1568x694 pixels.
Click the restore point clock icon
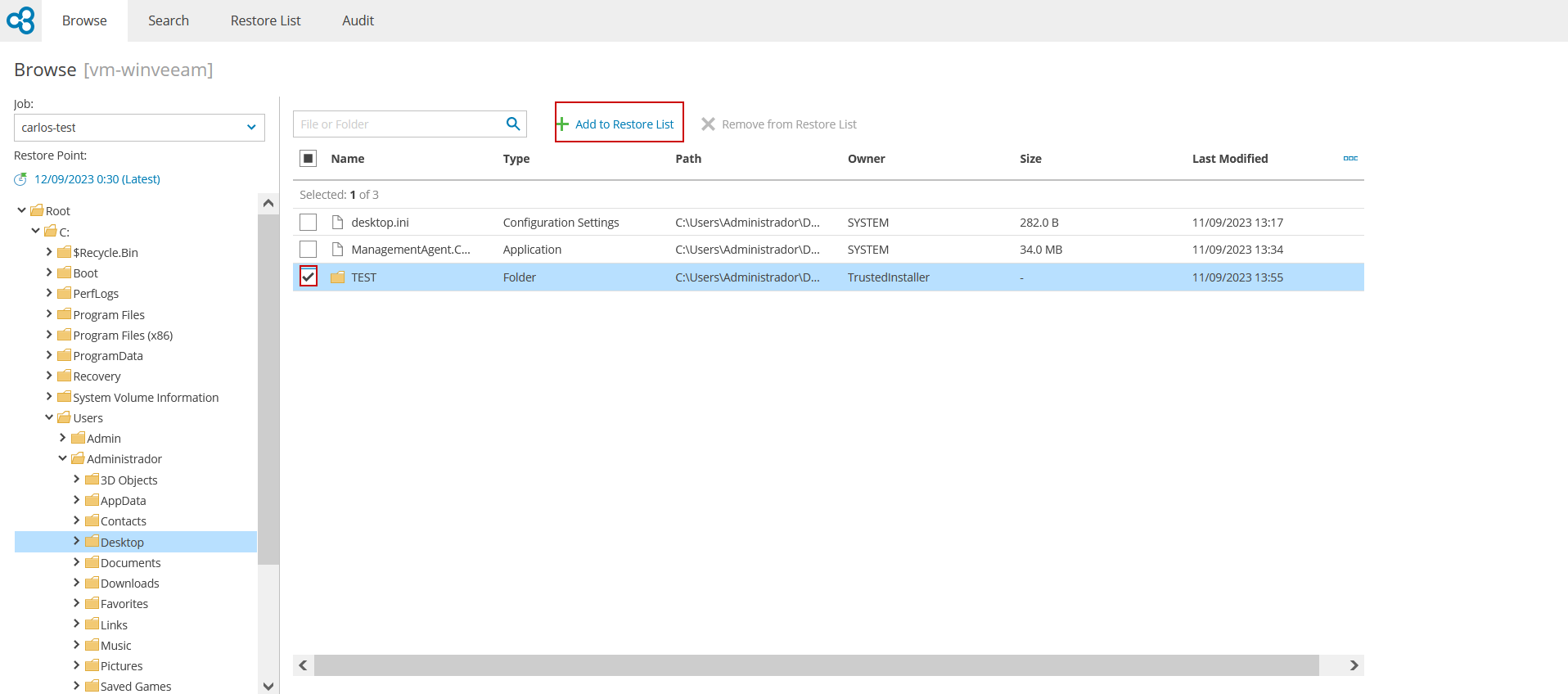[x=20, y=179]
